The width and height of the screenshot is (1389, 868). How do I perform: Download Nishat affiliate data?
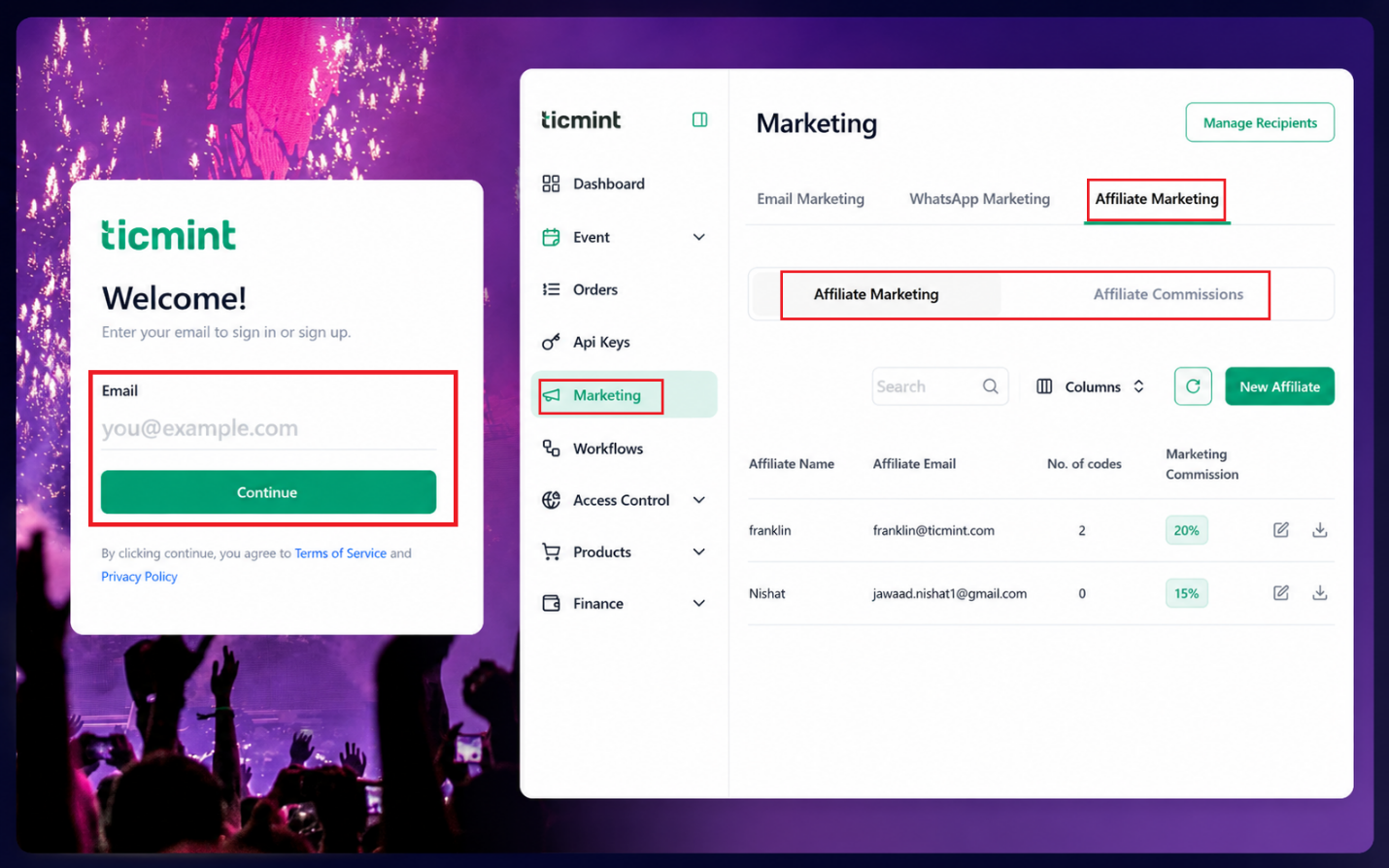click(x=1319, y=593)
